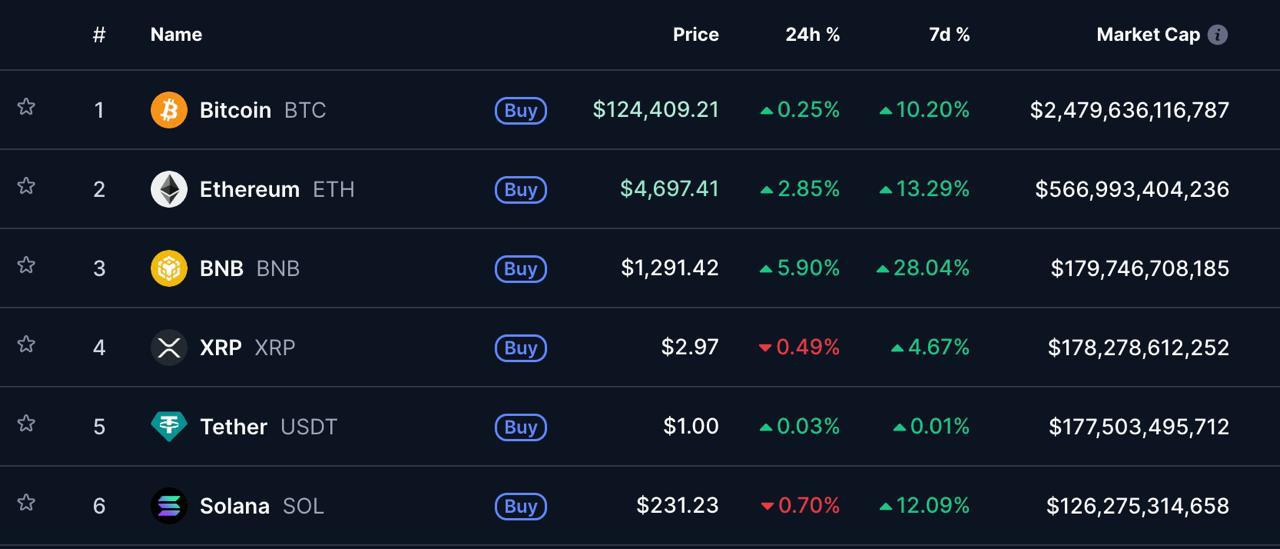Sort by rank using the # header
This screenshot has height=549, width=1280.
click(99, 35)
